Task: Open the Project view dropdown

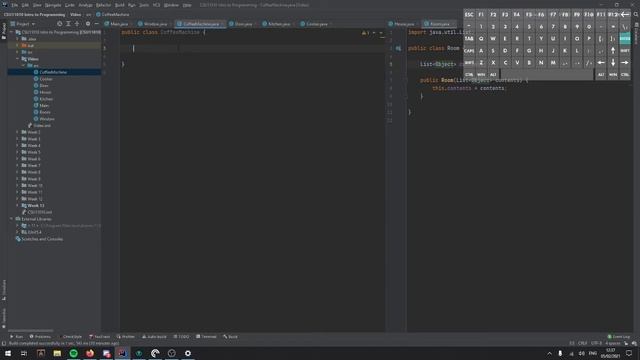Action: tap(23, 24)
